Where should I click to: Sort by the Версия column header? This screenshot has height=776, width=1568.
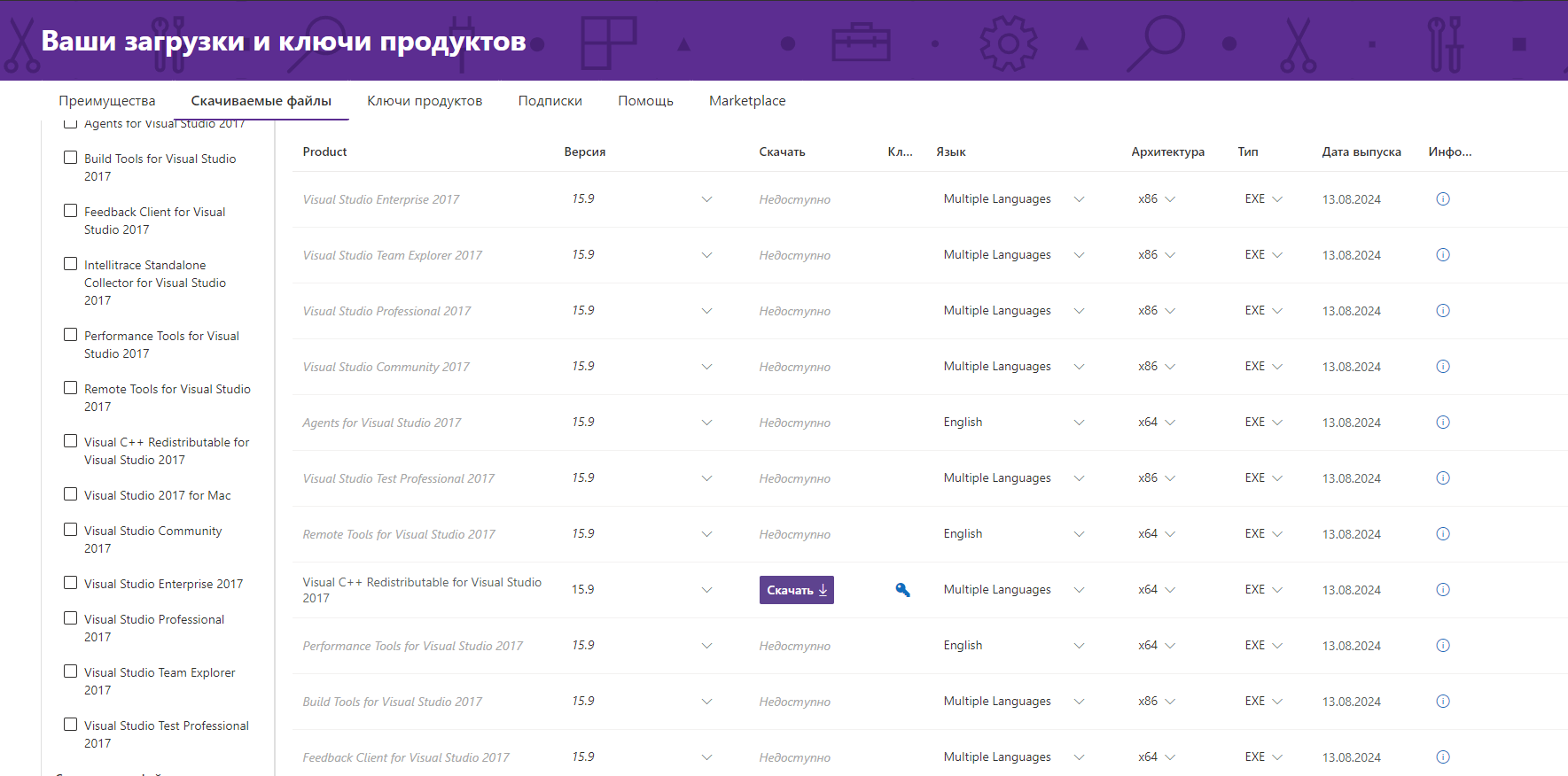(x=585, y=151)
